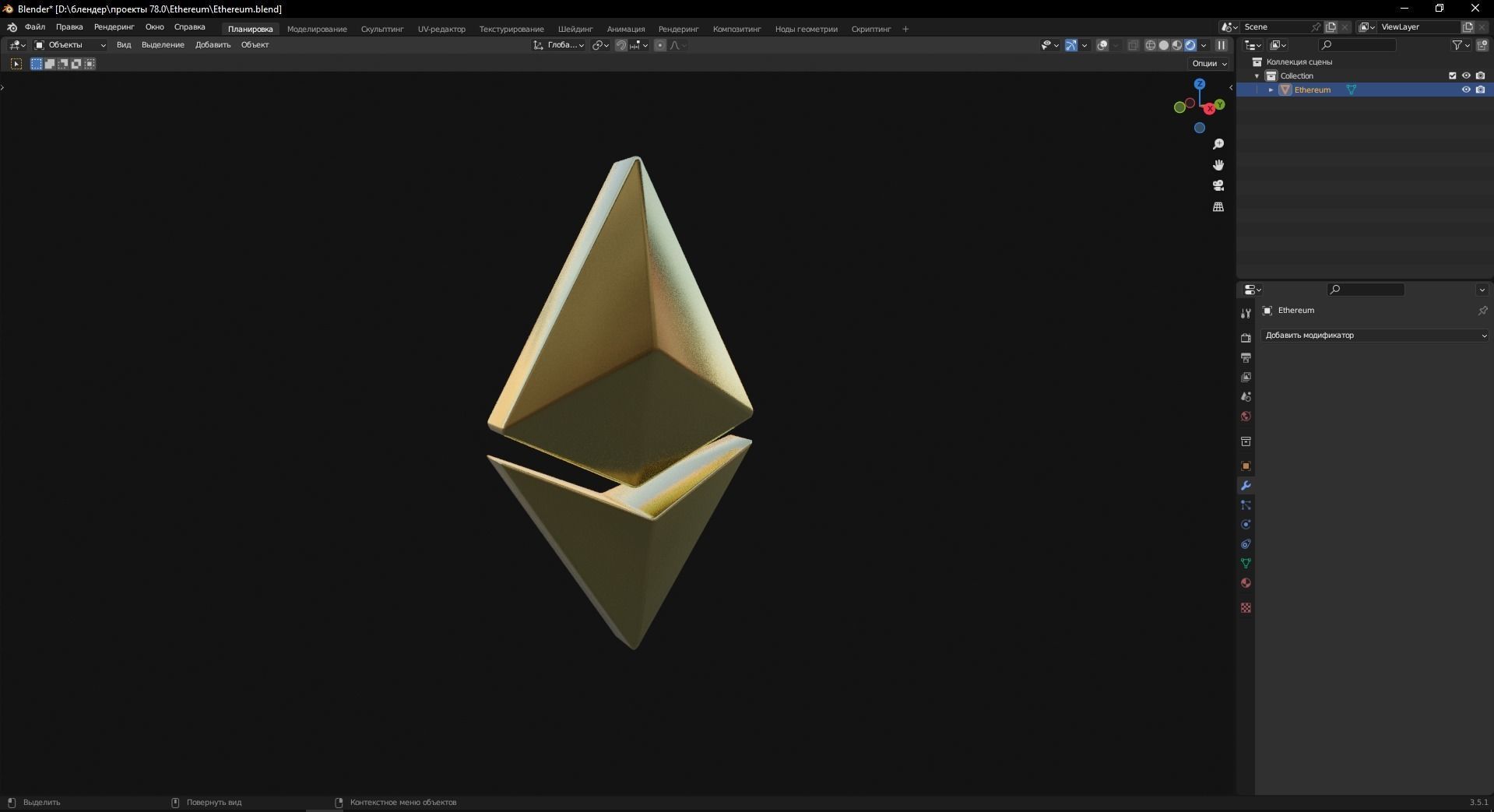Screen dimensions: 1494x812
Task: Toggle viewport gizmos display
Action: (x=1071, y=45)
